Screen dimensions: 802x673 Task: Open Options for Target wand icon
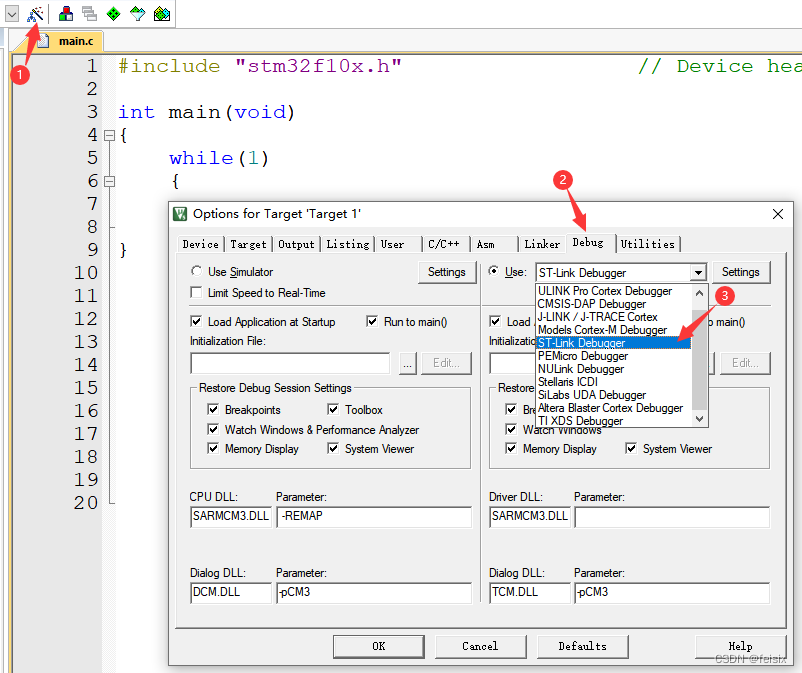coord(35,14)
